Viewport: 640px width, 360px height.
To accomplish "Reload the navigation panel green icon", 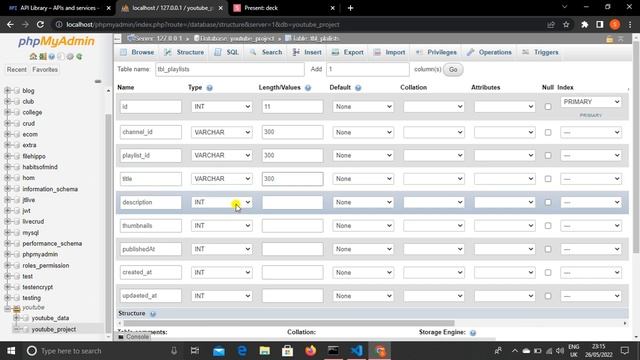I will coord(79,56).
